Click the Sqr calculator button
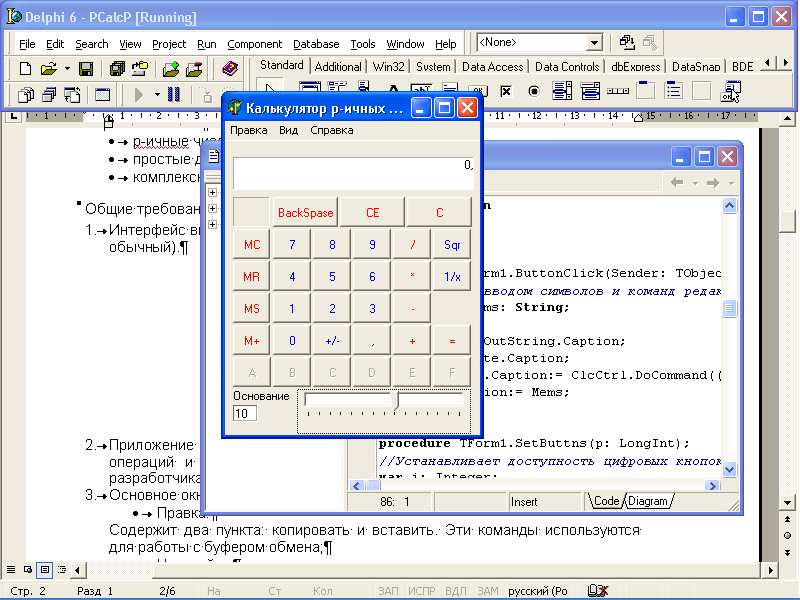 [x=452, y=245]
